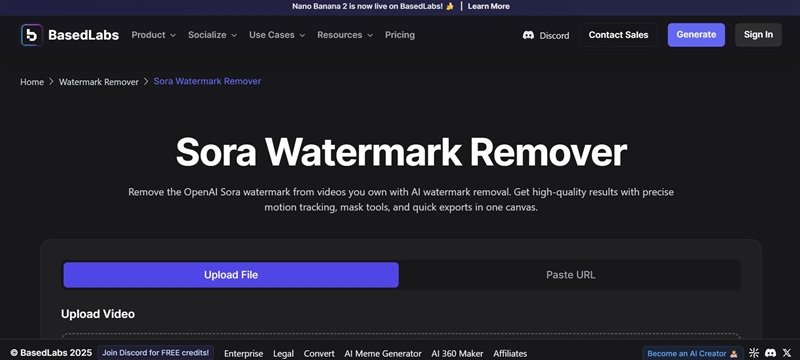Open the Affiliates footer link
This screenshot has width=800, height=360.
(x=510, y=353)
